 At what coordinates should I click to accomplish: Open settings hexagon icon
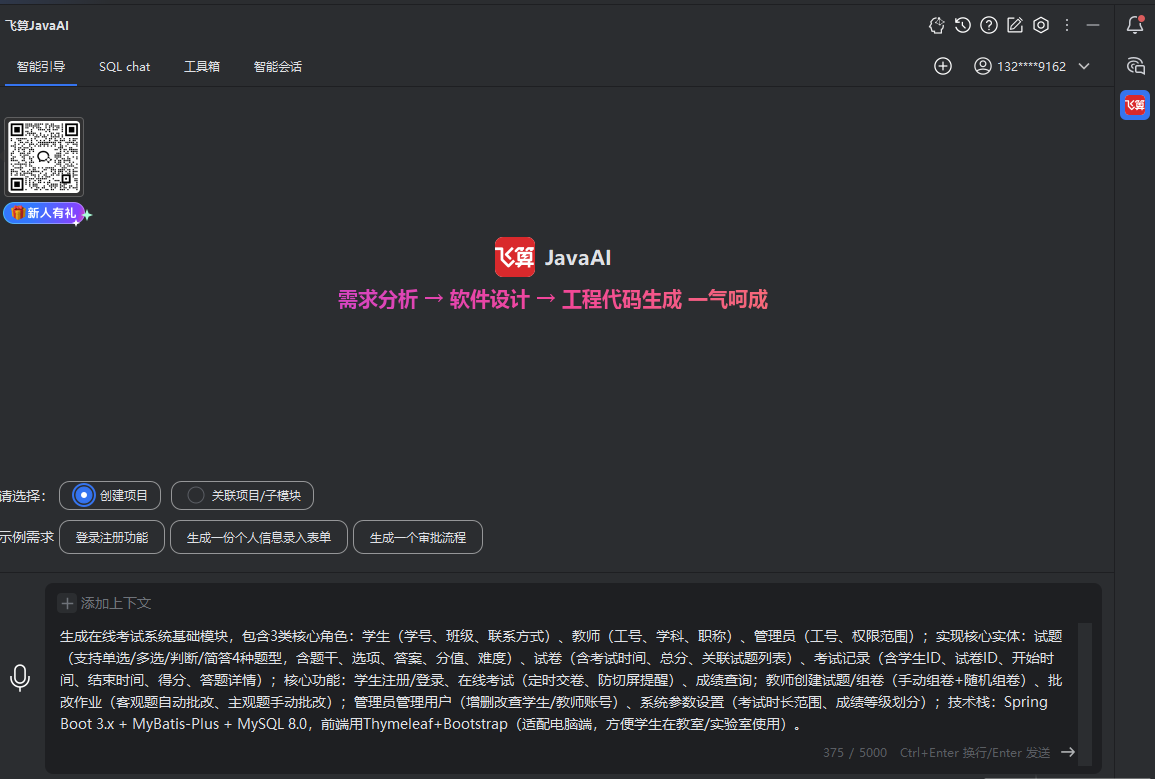(x=1041, y=25)
